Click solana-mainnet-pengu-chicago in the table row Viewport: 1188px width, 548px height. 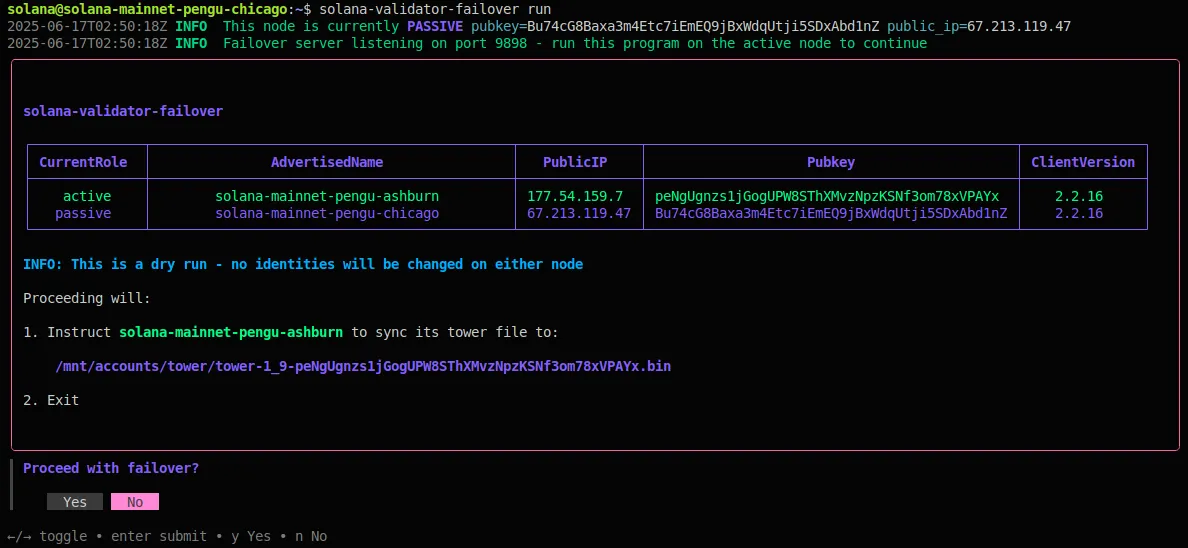coord(327,213)
